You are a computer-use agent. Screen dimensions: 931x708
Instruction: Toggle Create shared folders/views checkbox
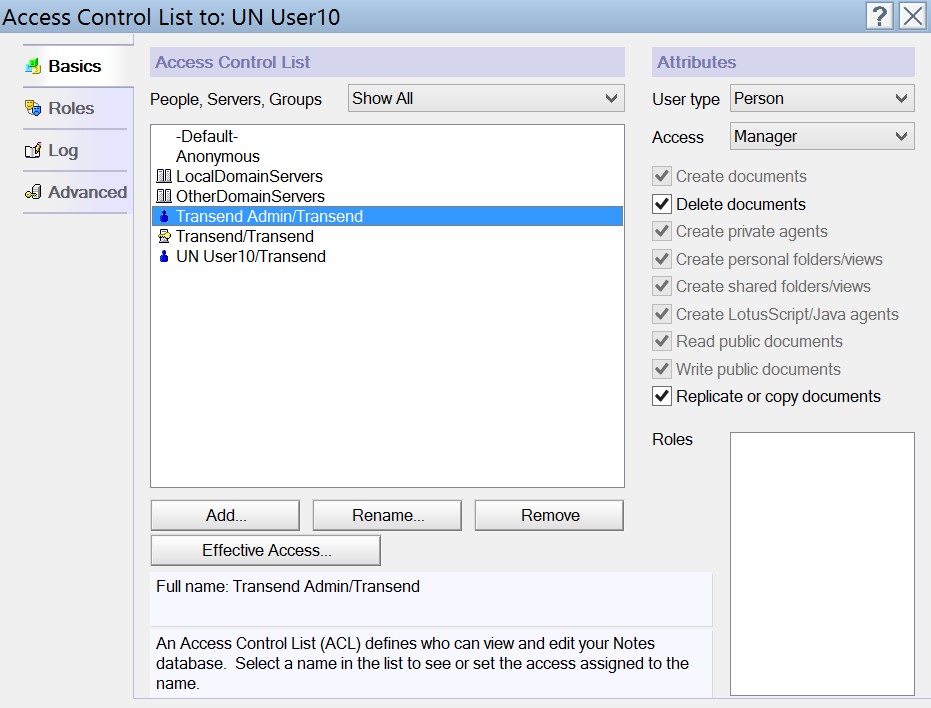tap(661, 286)
